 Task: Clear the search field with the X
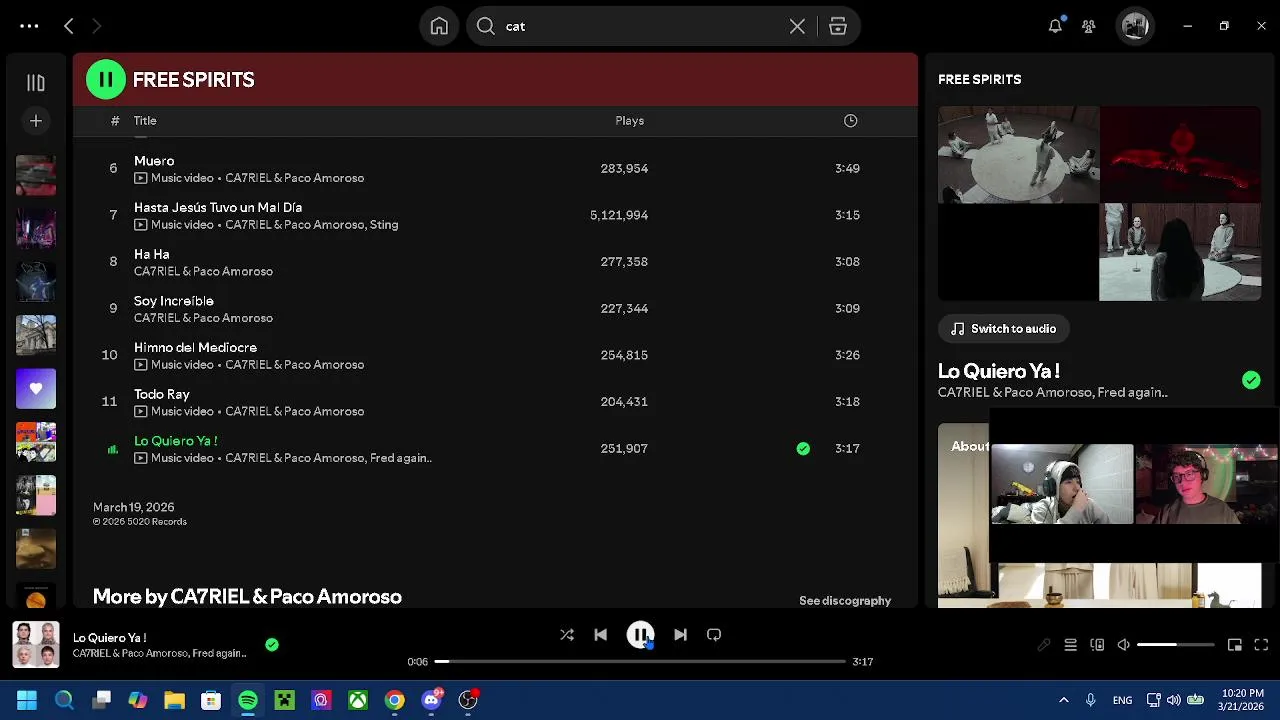[797, 26]
